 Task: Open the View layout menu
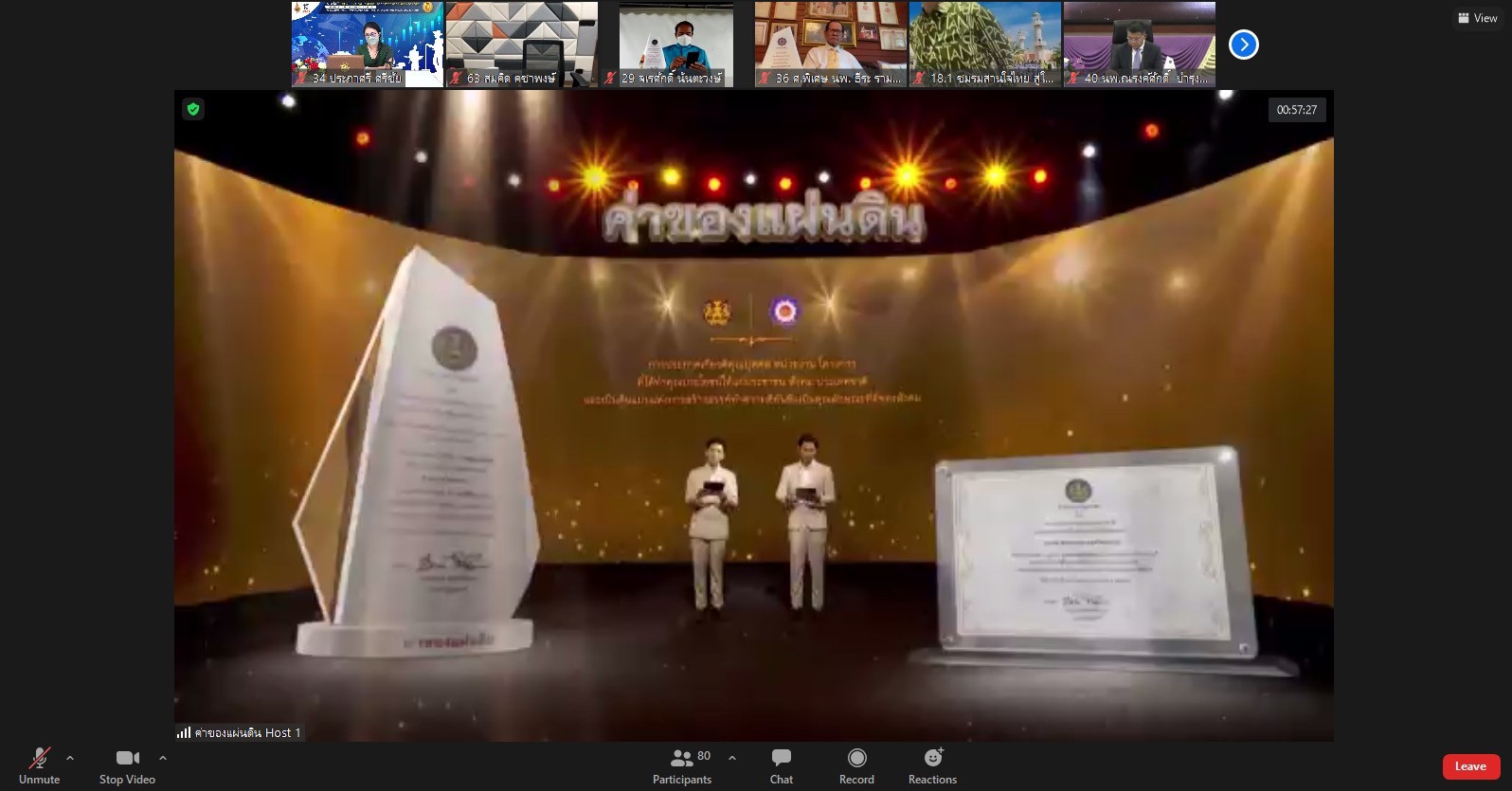click(x=1477, y=18)
